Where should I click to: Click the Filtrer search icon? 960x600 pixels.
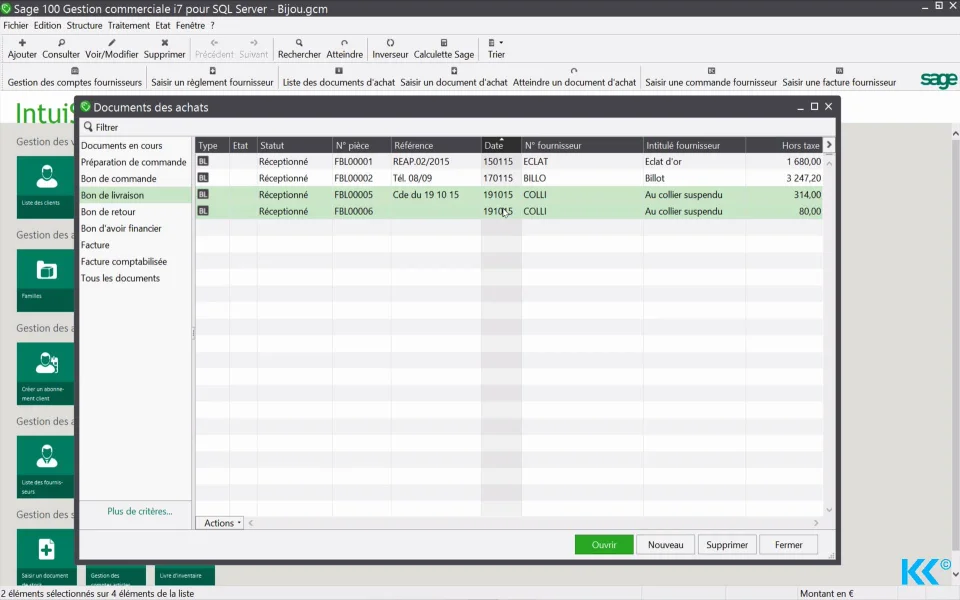tap(88, 127)
